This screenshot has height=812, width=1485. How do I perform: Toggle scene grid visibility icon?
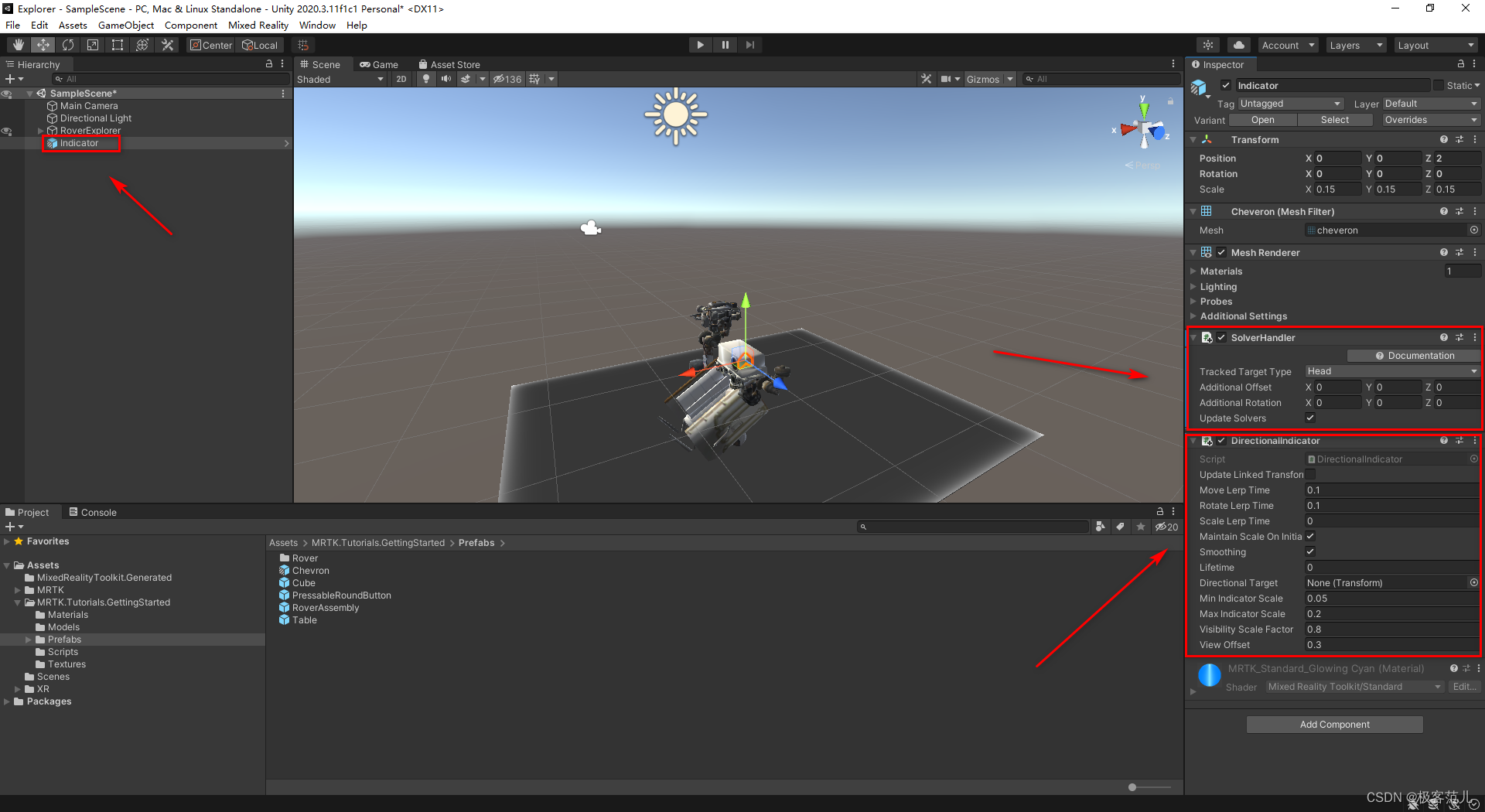point(534,79)
